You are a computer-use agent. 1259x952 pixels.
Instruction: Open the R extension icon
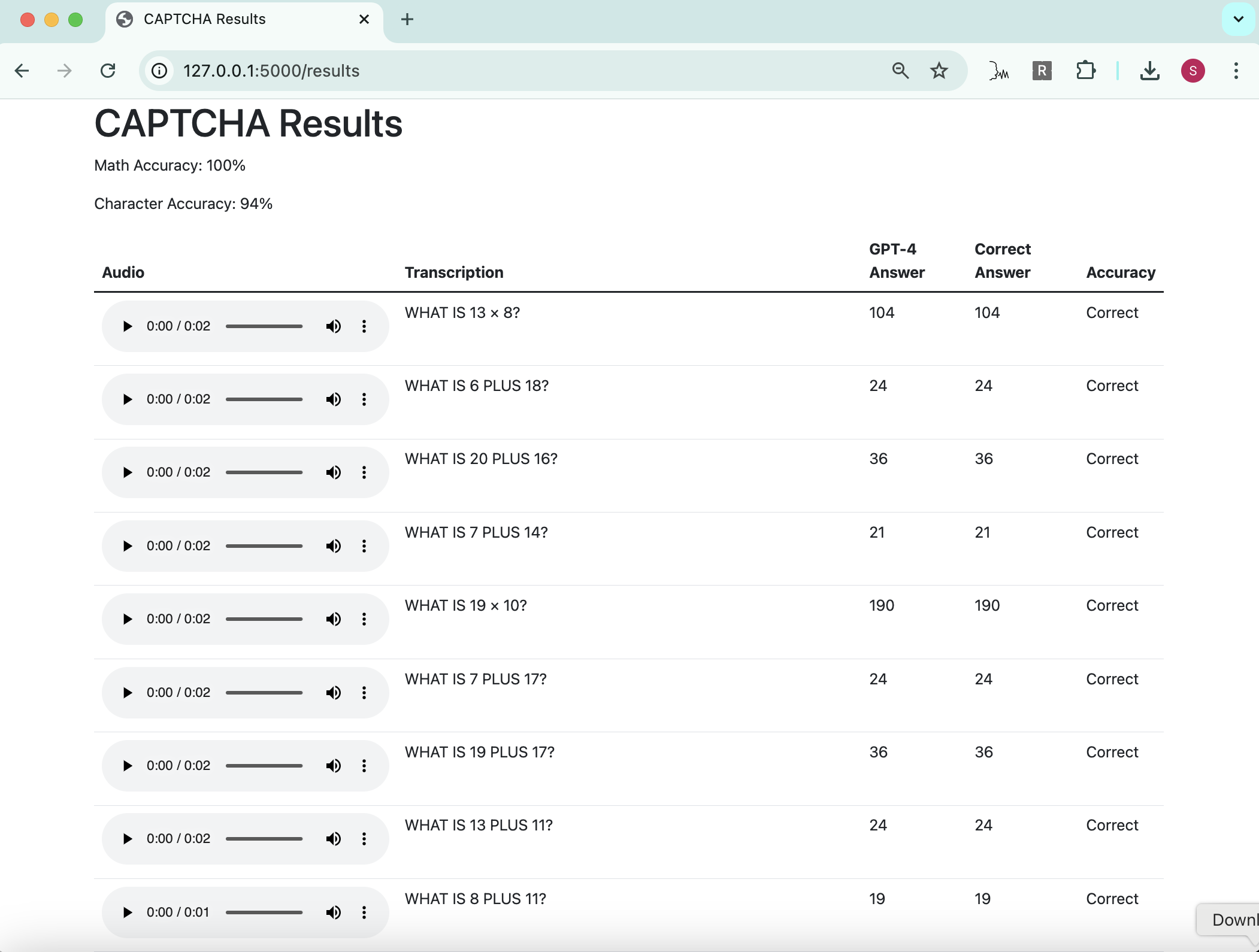(1042, 71)
